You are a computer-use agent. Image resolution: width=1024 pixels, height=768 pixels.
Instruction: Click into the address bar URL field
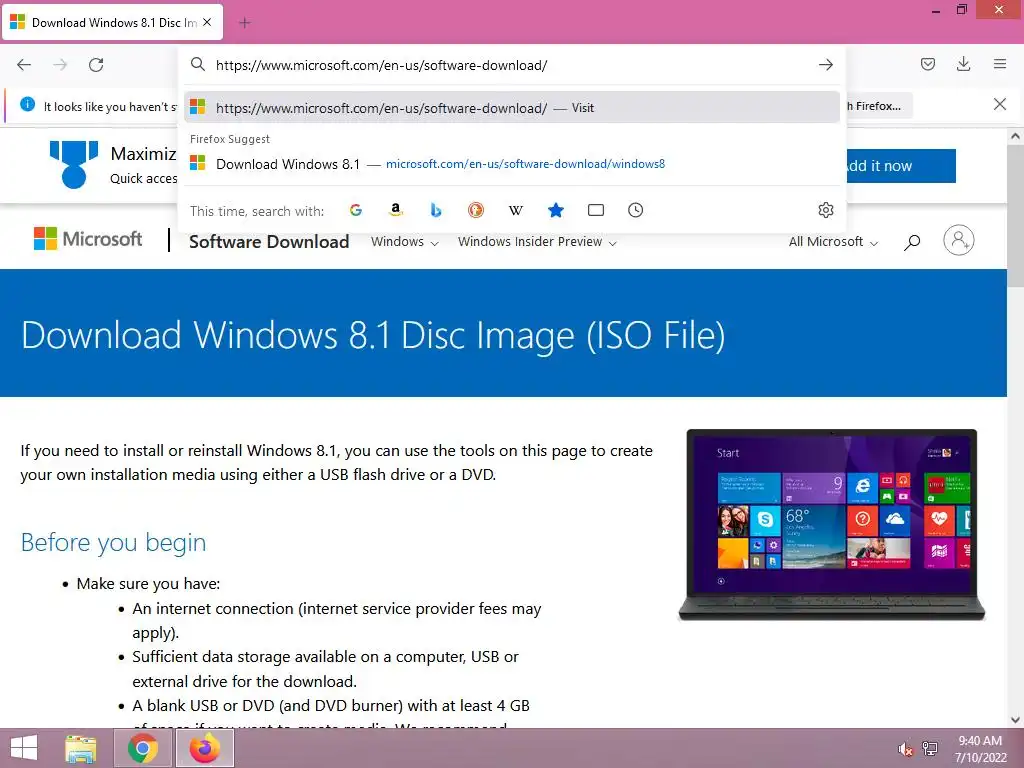point(511,65)
